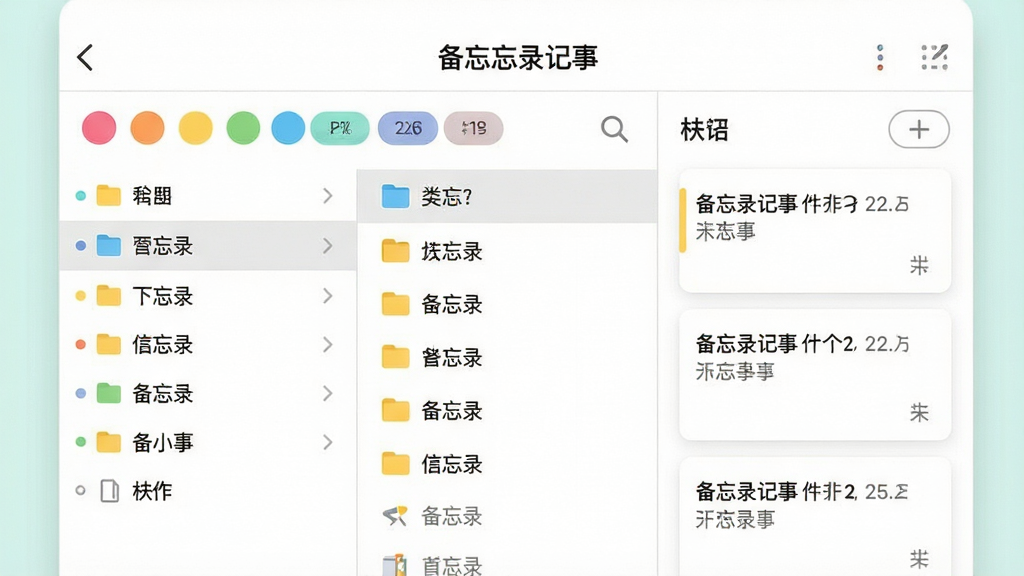
Task: Click the blue folder icon of 类忘?
Action: click(x=395, y=196)
